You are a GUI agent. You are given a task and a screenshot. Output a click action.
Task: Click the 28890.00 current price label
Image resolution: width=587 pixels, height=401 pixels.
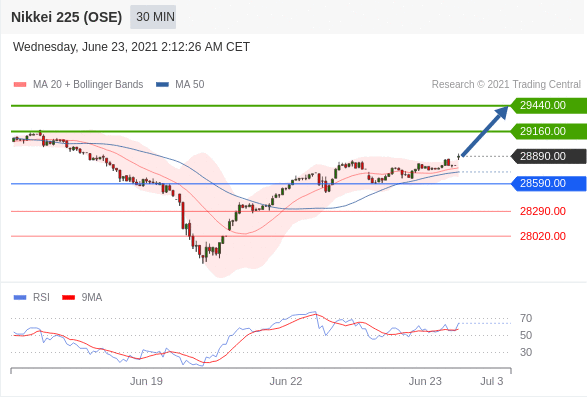point(549,156)
